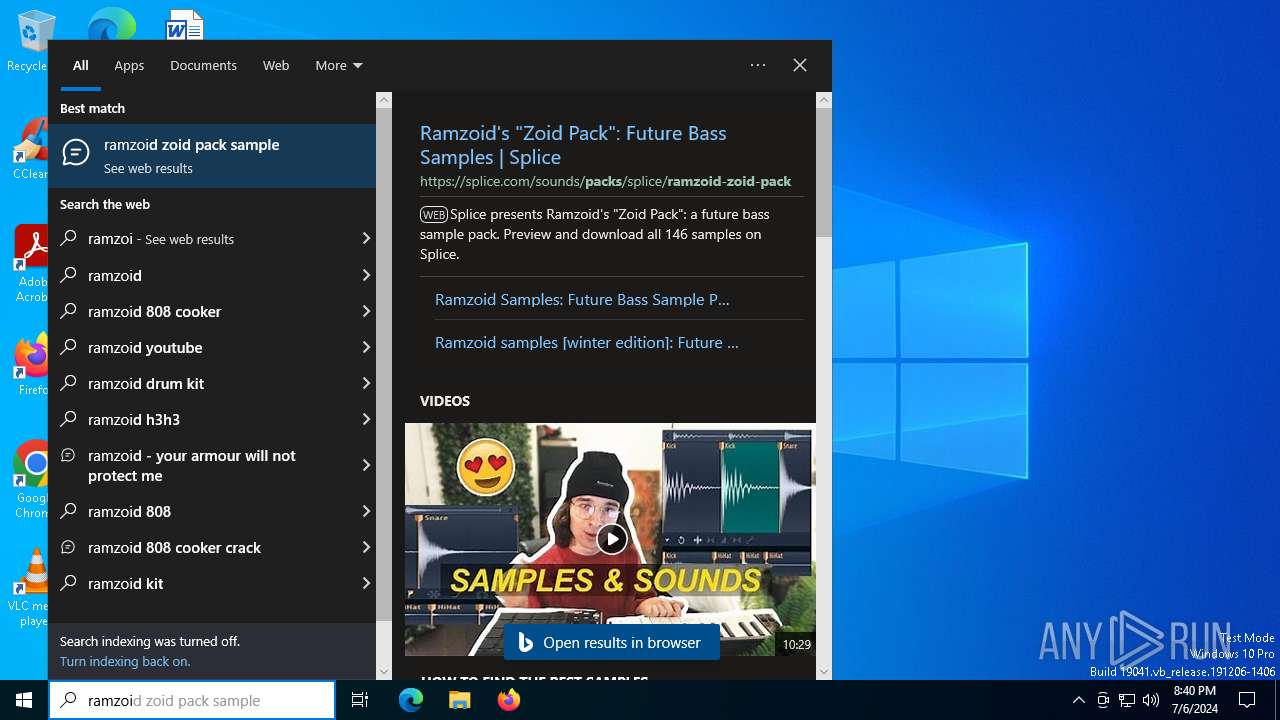
Task: Switch to the All tab
Action: (81, 65)
